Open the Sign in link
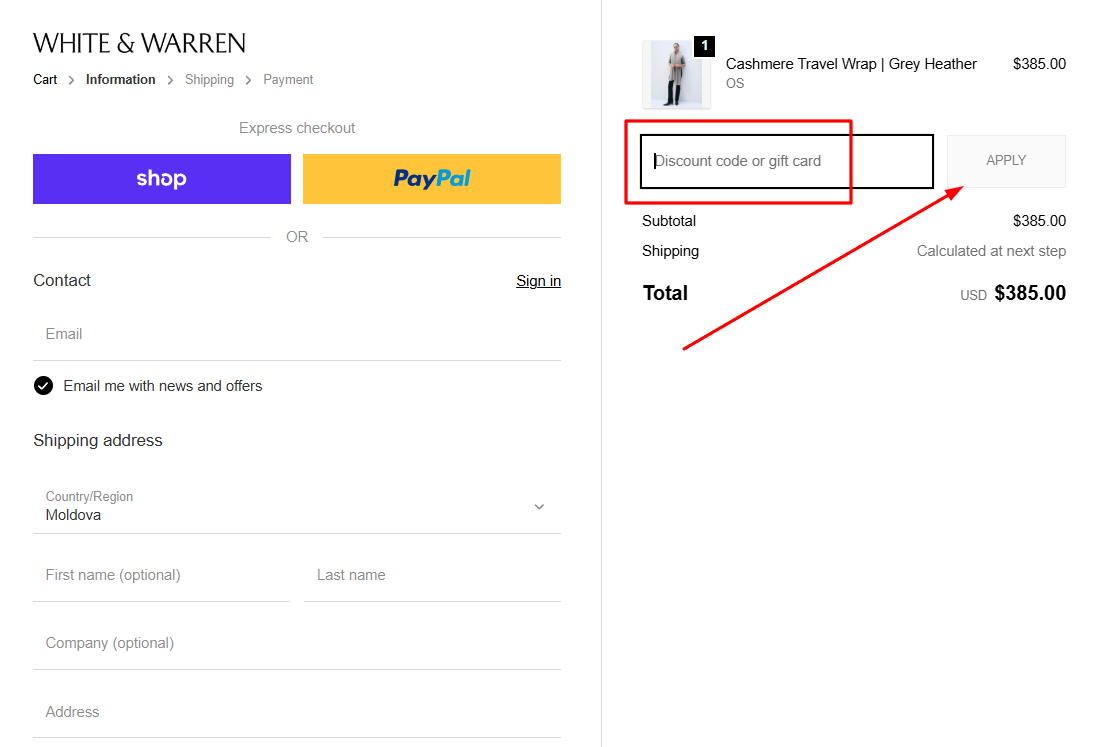The height and width of the screenshot is (747, 1108). coord(538,281)
